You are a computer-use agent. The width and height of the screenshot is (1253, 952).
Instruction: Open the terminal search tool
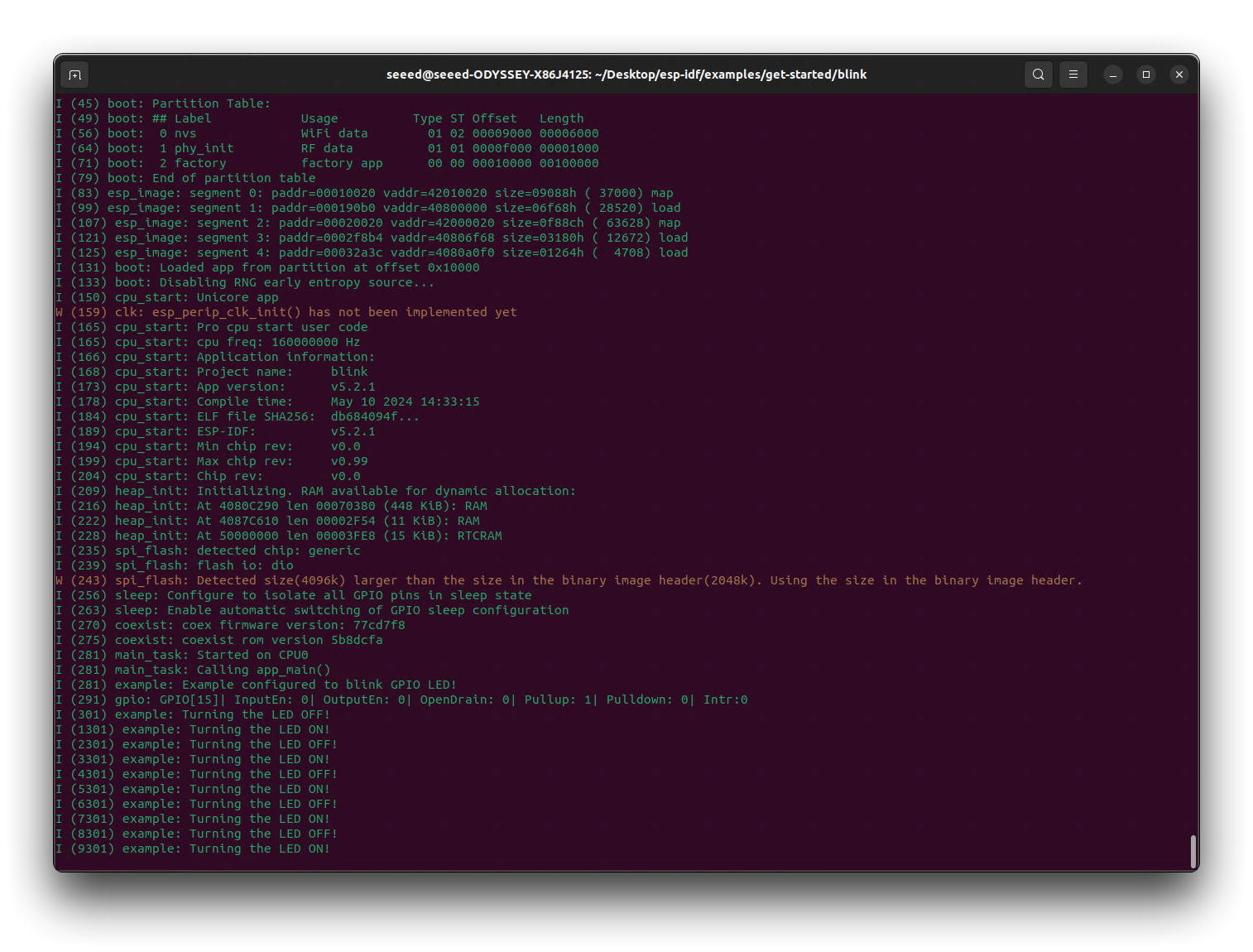coord(1038,75)
